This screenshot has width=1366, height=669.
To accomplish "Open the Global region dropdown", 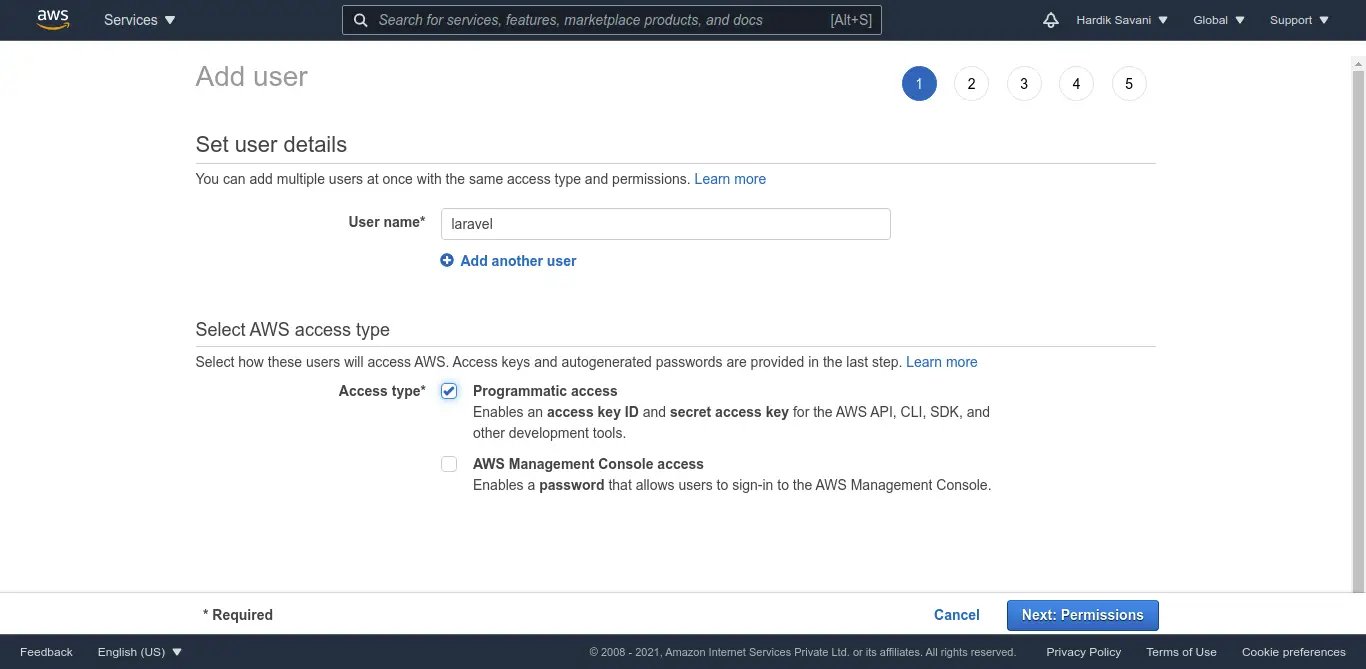I will coord(1219,20).
